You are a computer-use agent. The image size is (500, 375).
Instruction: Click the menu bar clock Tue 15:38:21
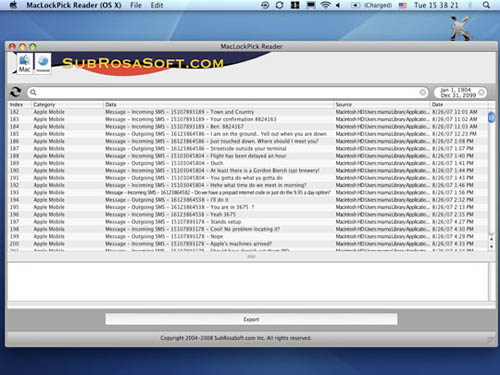coord(436,5)
